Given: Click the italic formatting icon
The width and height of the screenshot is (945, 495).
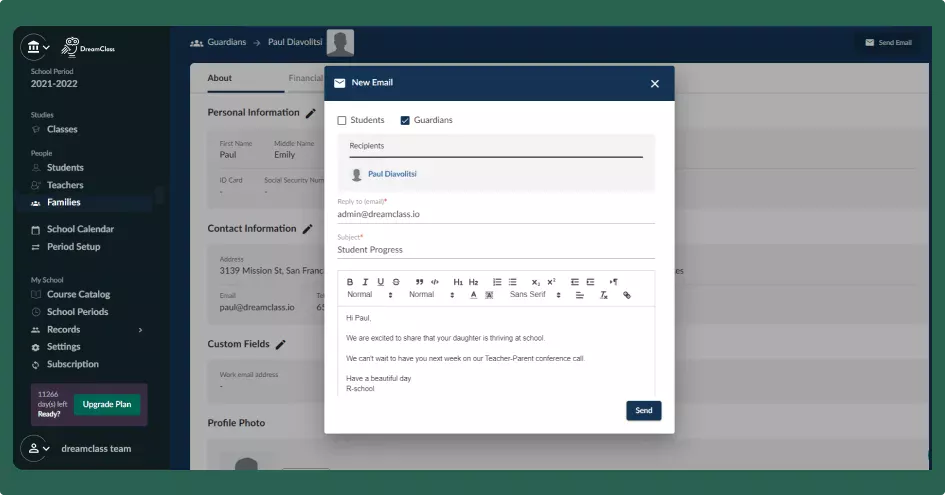Looking at the screenshot, I should (x=365, y=282).
